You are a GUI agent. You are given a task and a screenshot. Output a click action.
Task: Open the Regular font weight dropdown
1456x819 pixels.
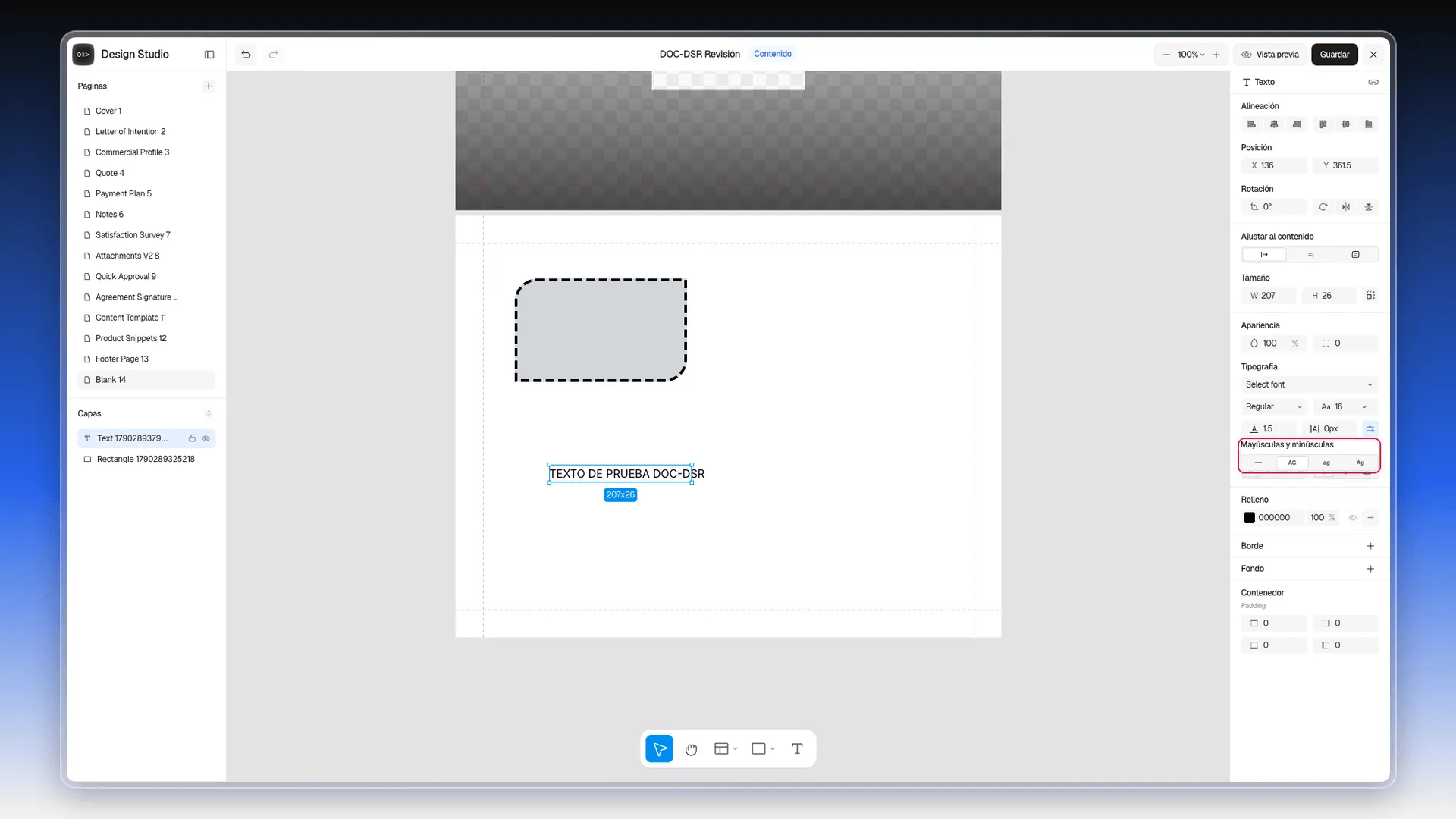click(x=1275, y=407)
